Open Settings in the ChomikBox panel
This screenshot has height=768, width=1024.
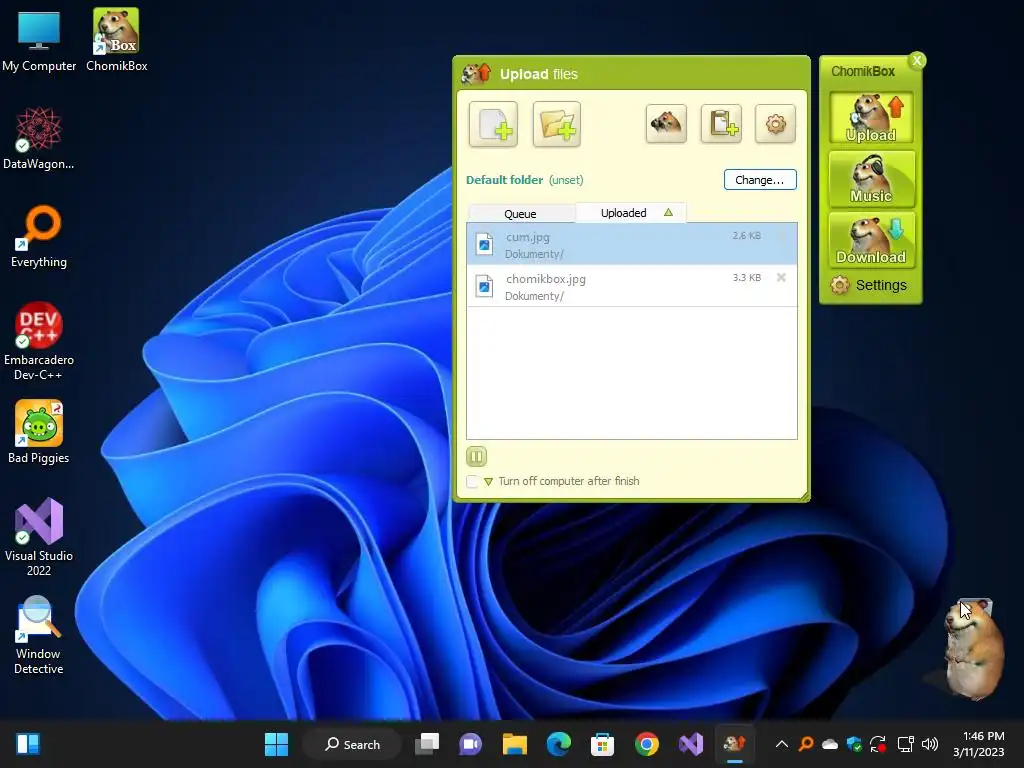point(869,285)
